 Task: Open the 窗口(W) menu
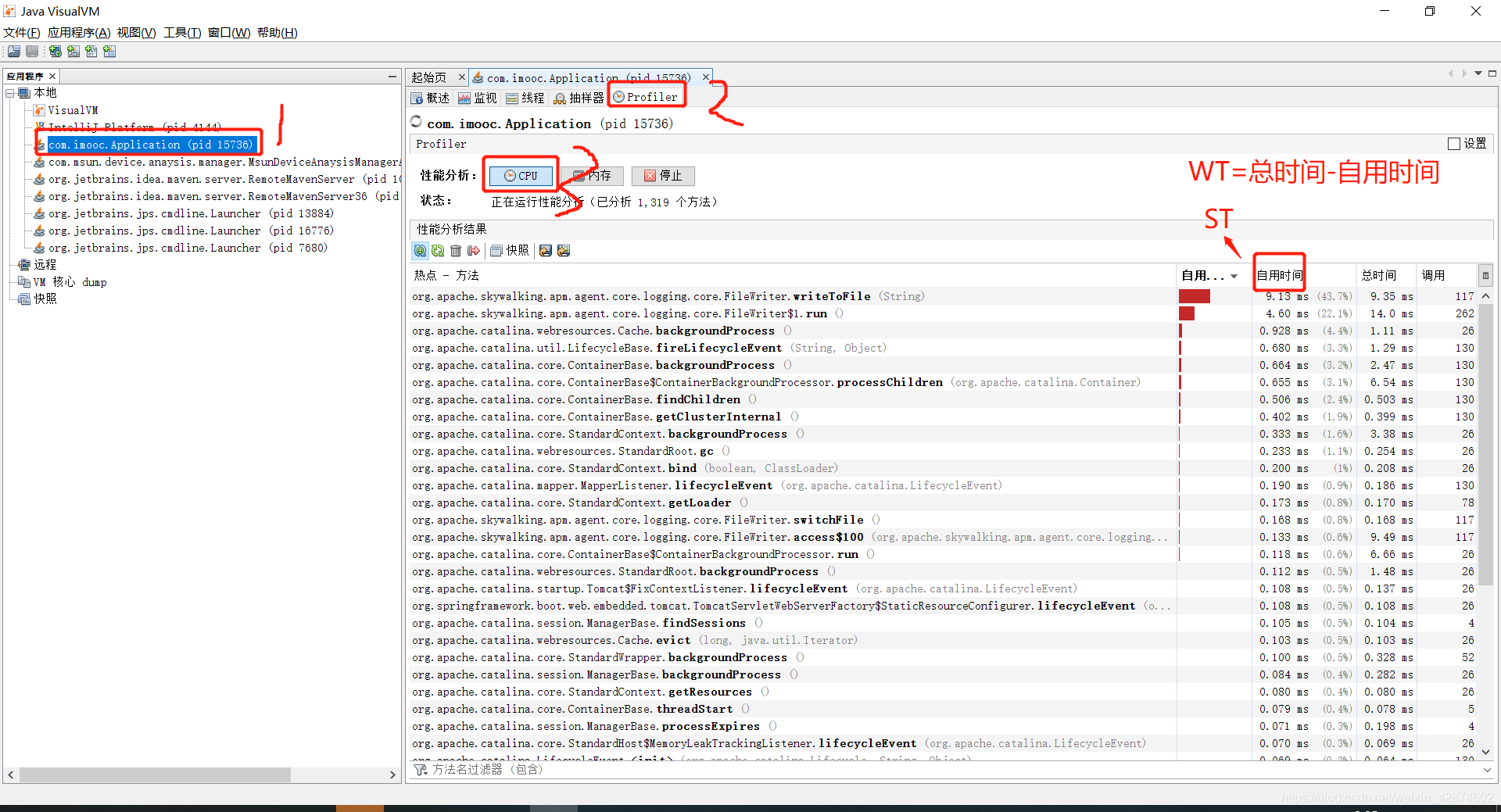click(x=229, y=33)
